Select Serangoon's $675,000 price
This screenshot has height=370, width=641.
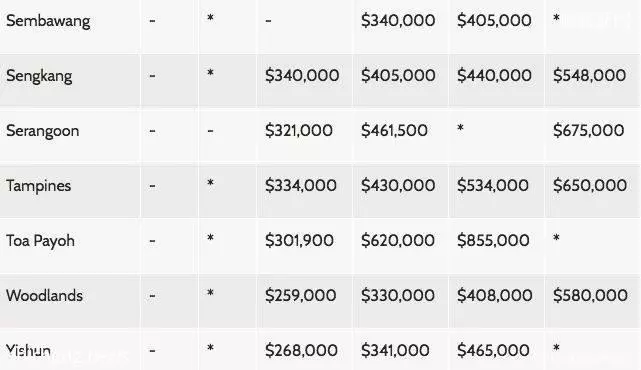pos(589,130)
